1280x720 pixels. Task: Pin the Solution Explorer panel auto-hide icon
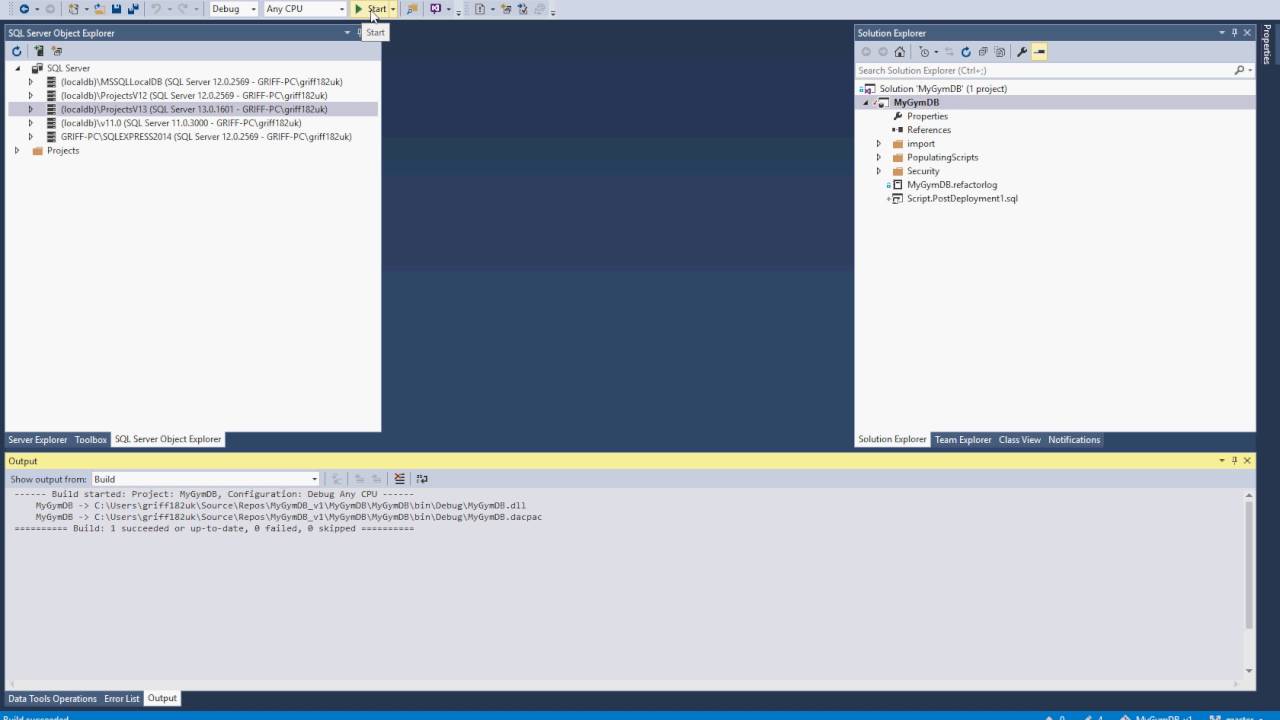[1234, 33]
